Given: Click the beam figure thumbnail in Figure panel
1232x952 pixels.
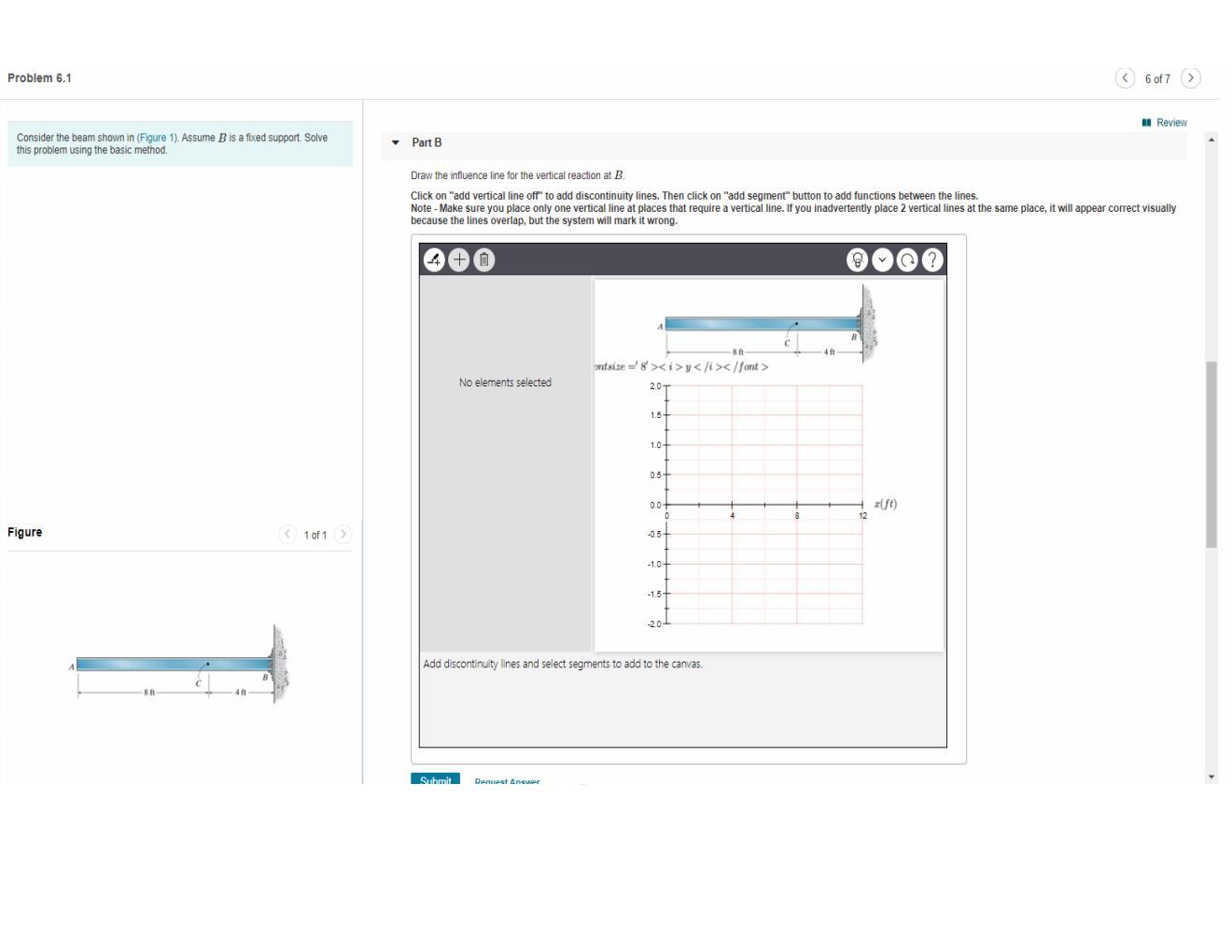Looking at the screenshot, I should point(178,665).
